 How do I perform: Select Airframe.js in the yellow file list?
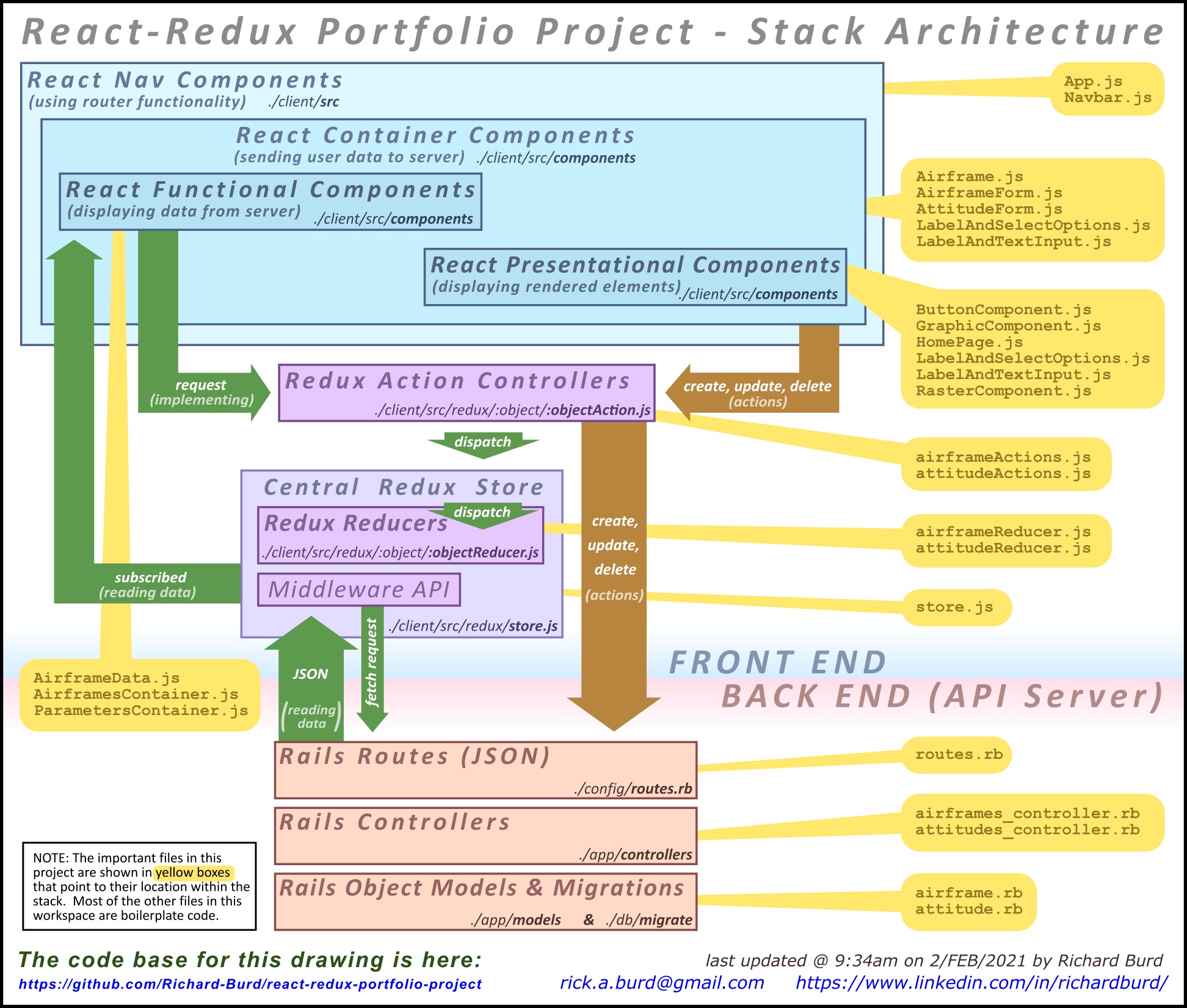[970, 176]
